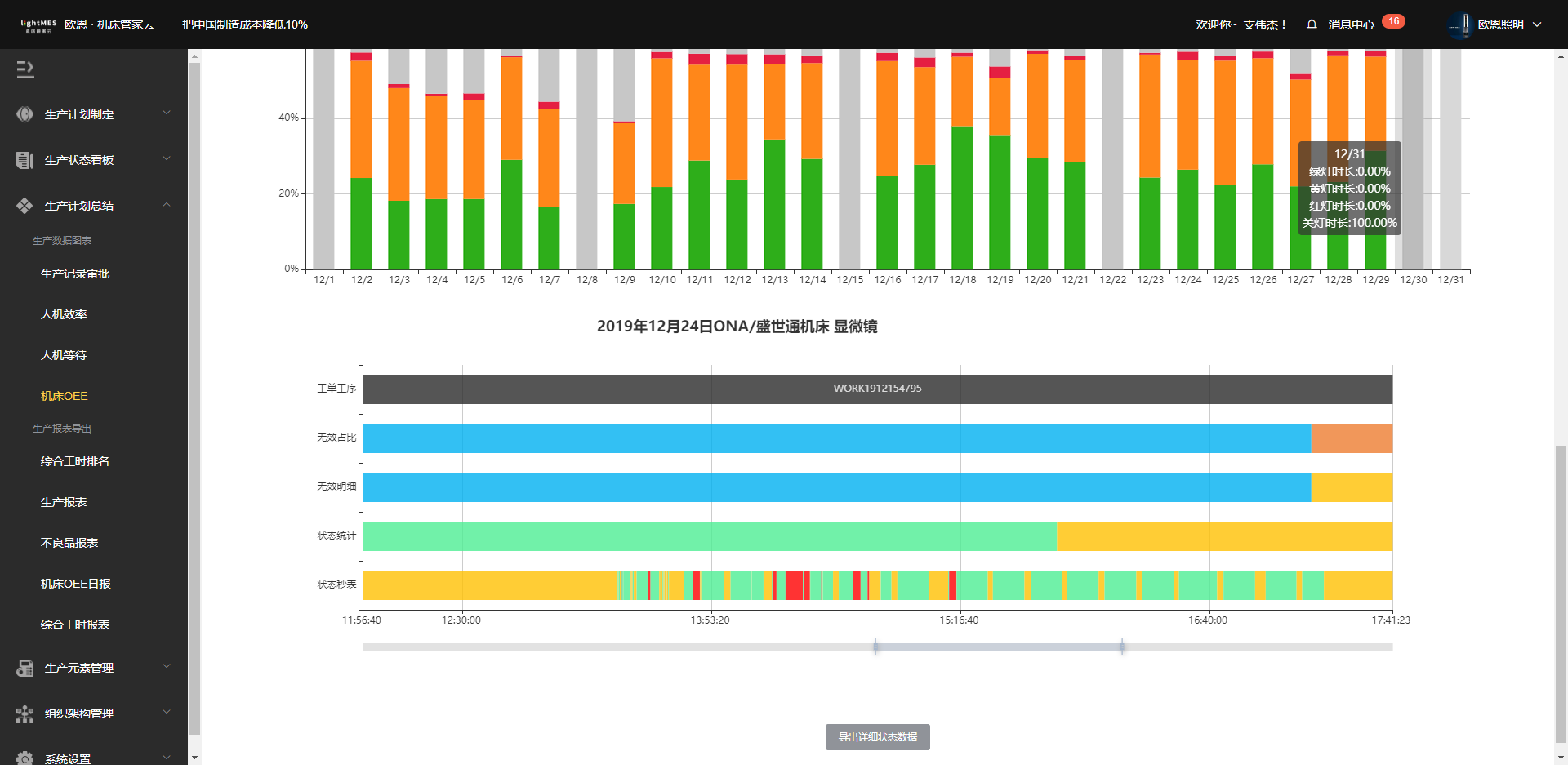The width and height of the screenshot is (1568, 765).
Task: Expand the 生产计划制定 menu chevron
Action: click(167, 113)
